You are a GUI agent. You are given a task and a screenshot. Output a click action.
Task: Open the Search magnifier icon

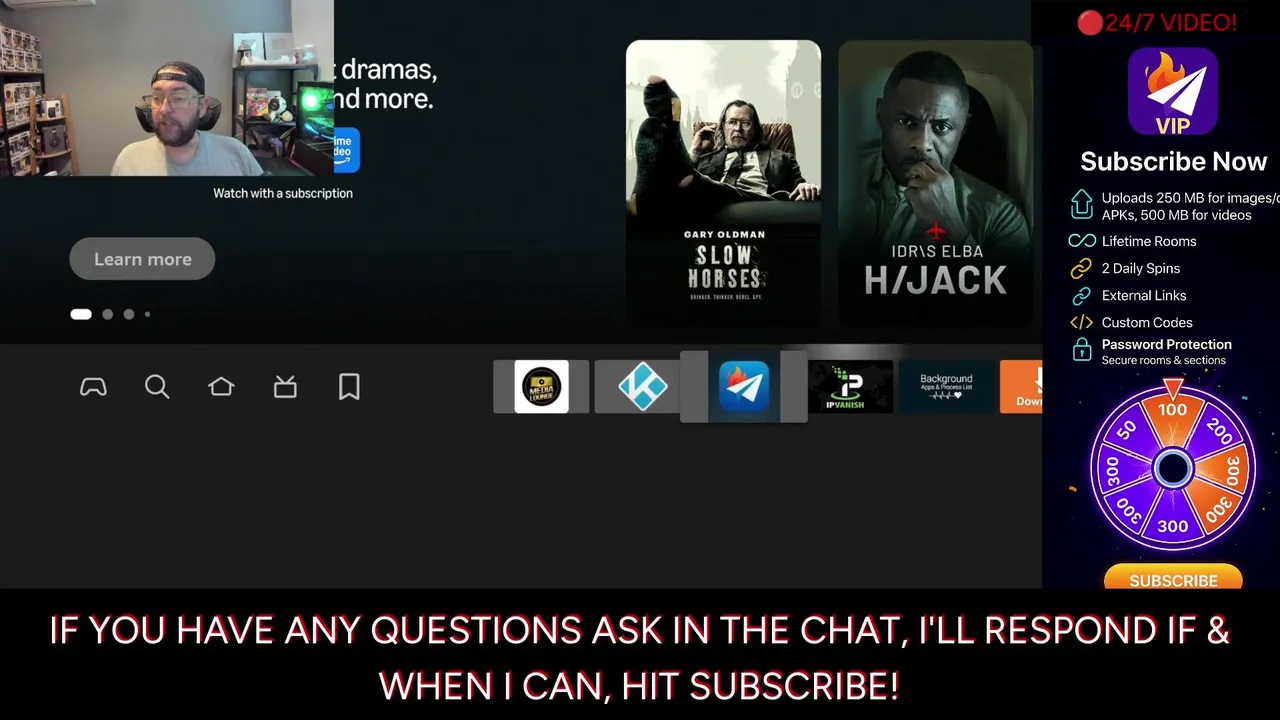(157, 387)
